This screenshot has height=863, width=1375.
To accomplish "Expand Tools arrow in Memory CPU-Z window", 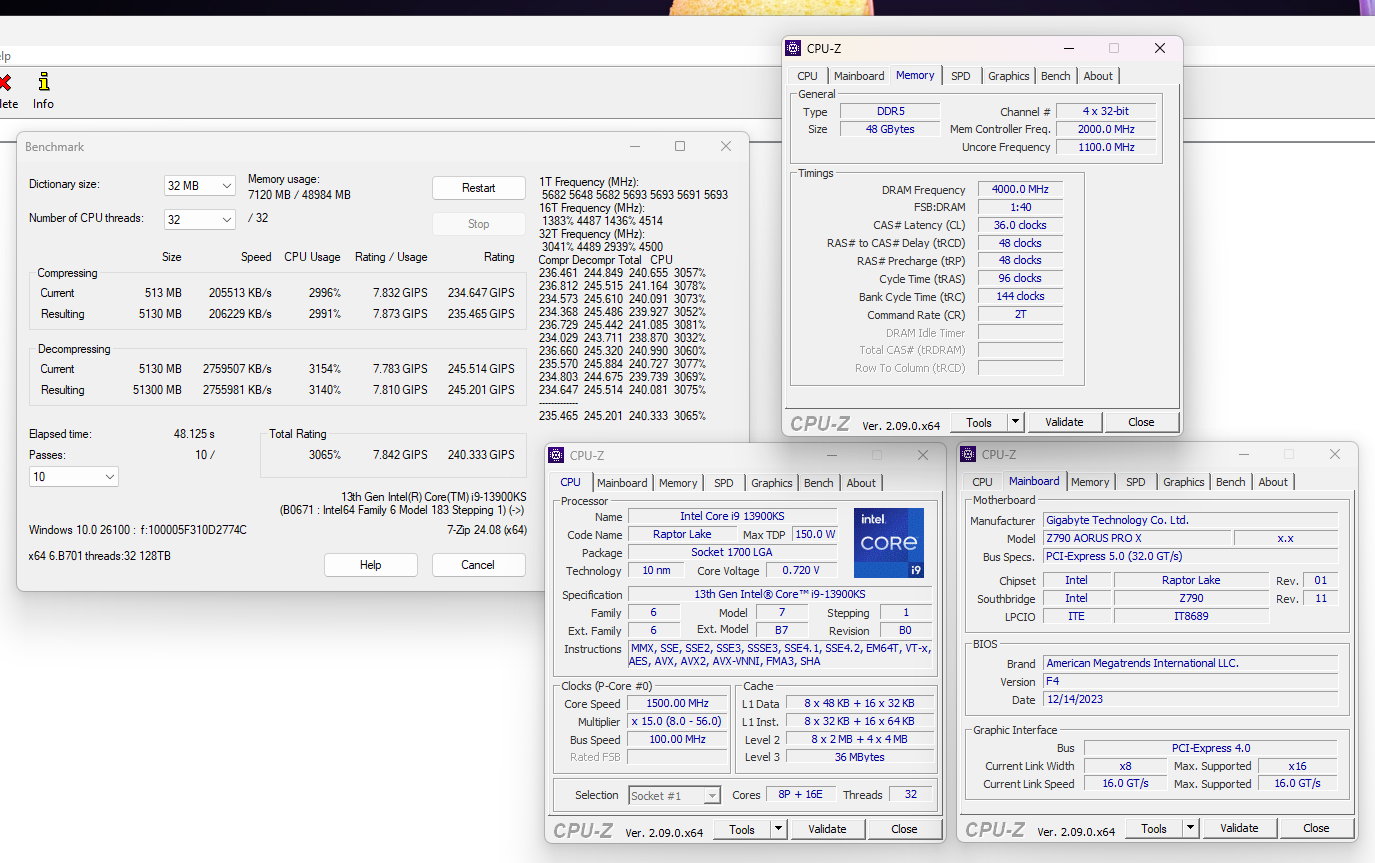I will [x=1015, y=422].
